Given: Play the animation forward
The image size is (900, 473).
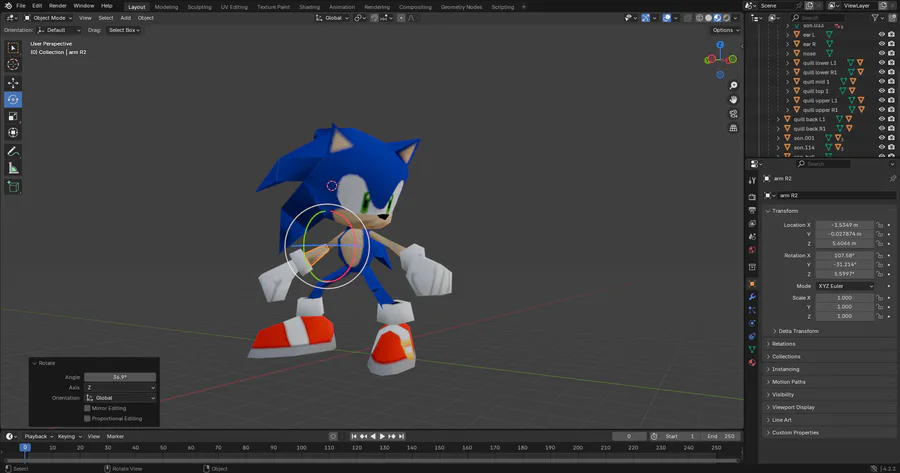Looking at the screenshot, I should (383, 437).
